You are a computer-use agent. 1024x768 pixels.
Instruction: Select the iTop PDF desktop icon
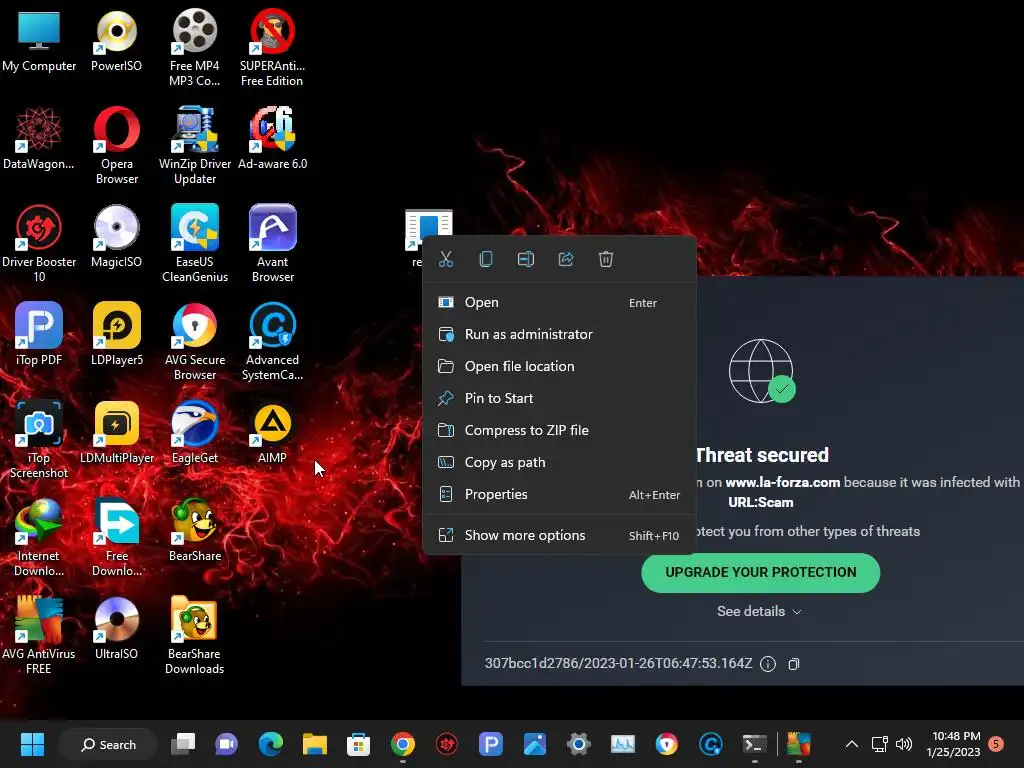(39, 334)
